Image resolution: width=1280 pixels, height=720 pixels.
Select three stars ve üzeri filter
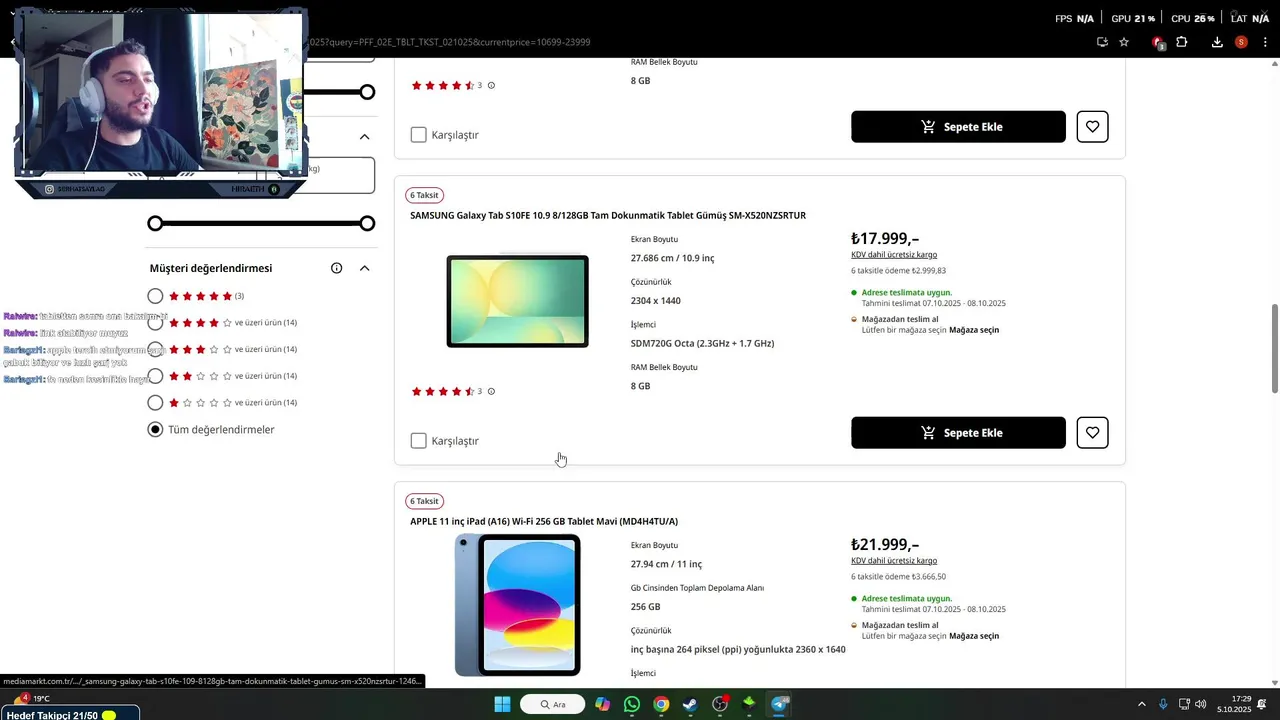coord(155,349)
